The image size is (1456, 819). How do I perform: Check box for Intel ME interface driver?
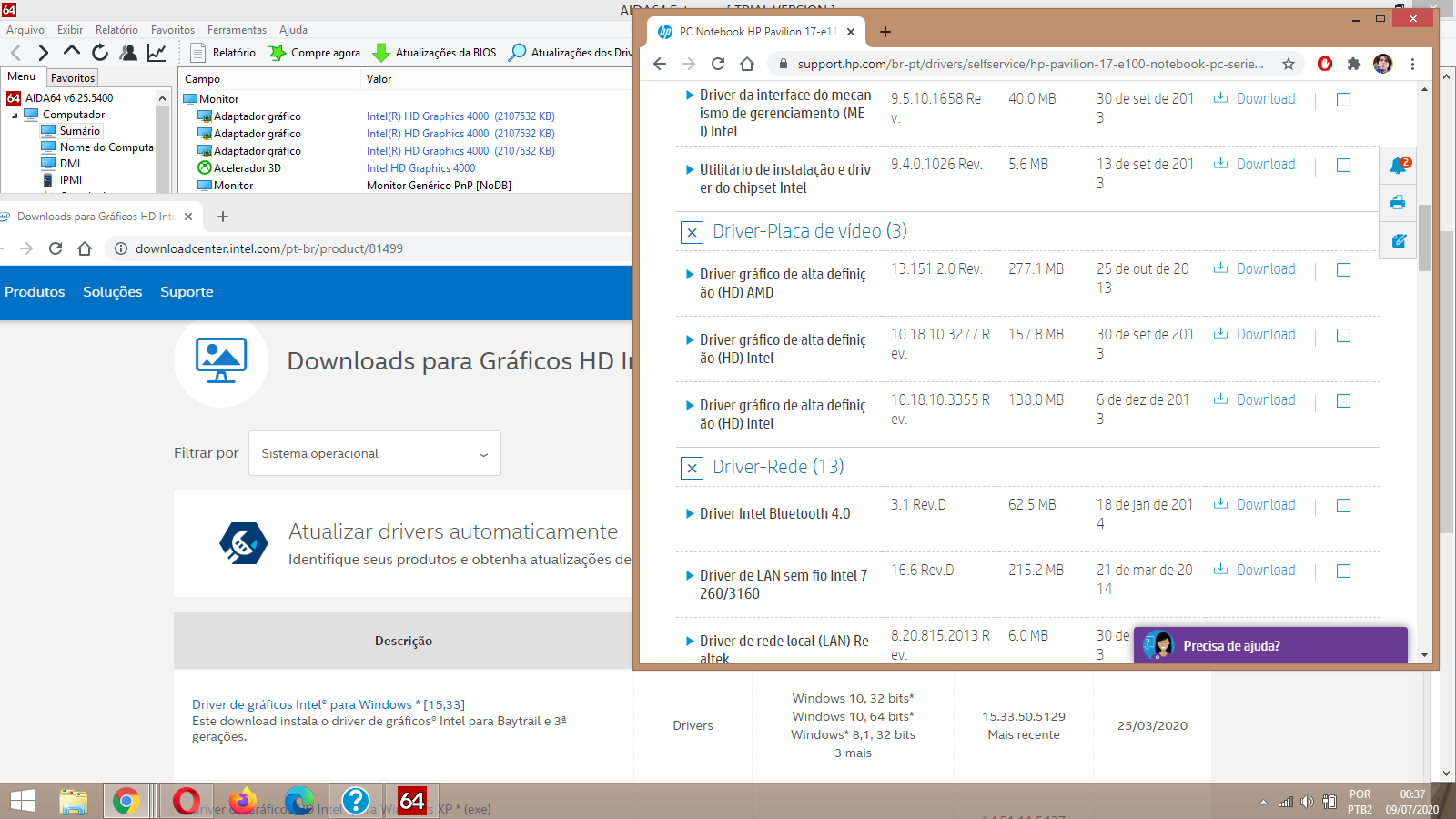(x=1343, y=100)
